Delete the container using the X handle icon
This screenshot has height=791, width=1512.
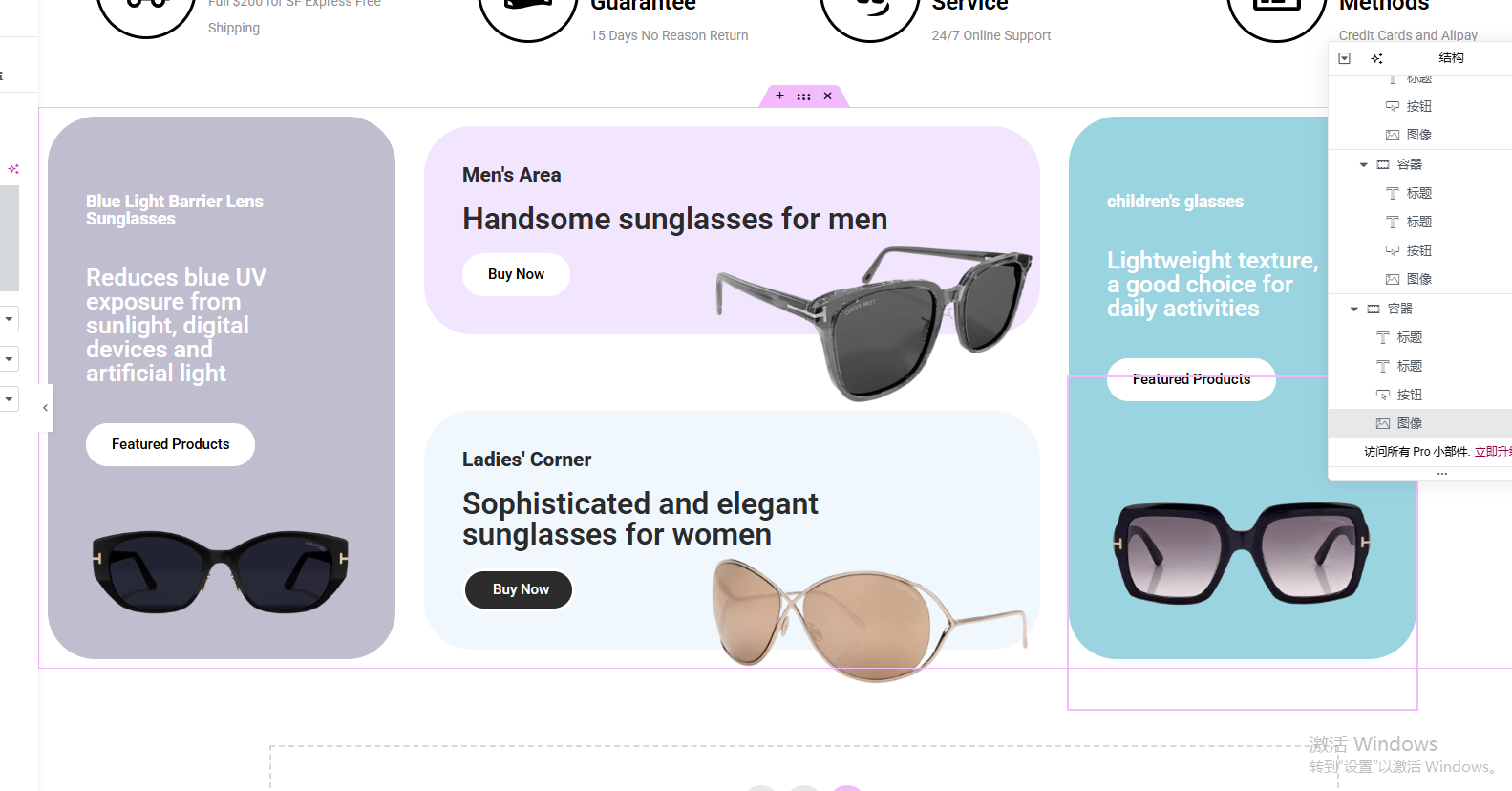pyautogui.click(x=827, y=96)
